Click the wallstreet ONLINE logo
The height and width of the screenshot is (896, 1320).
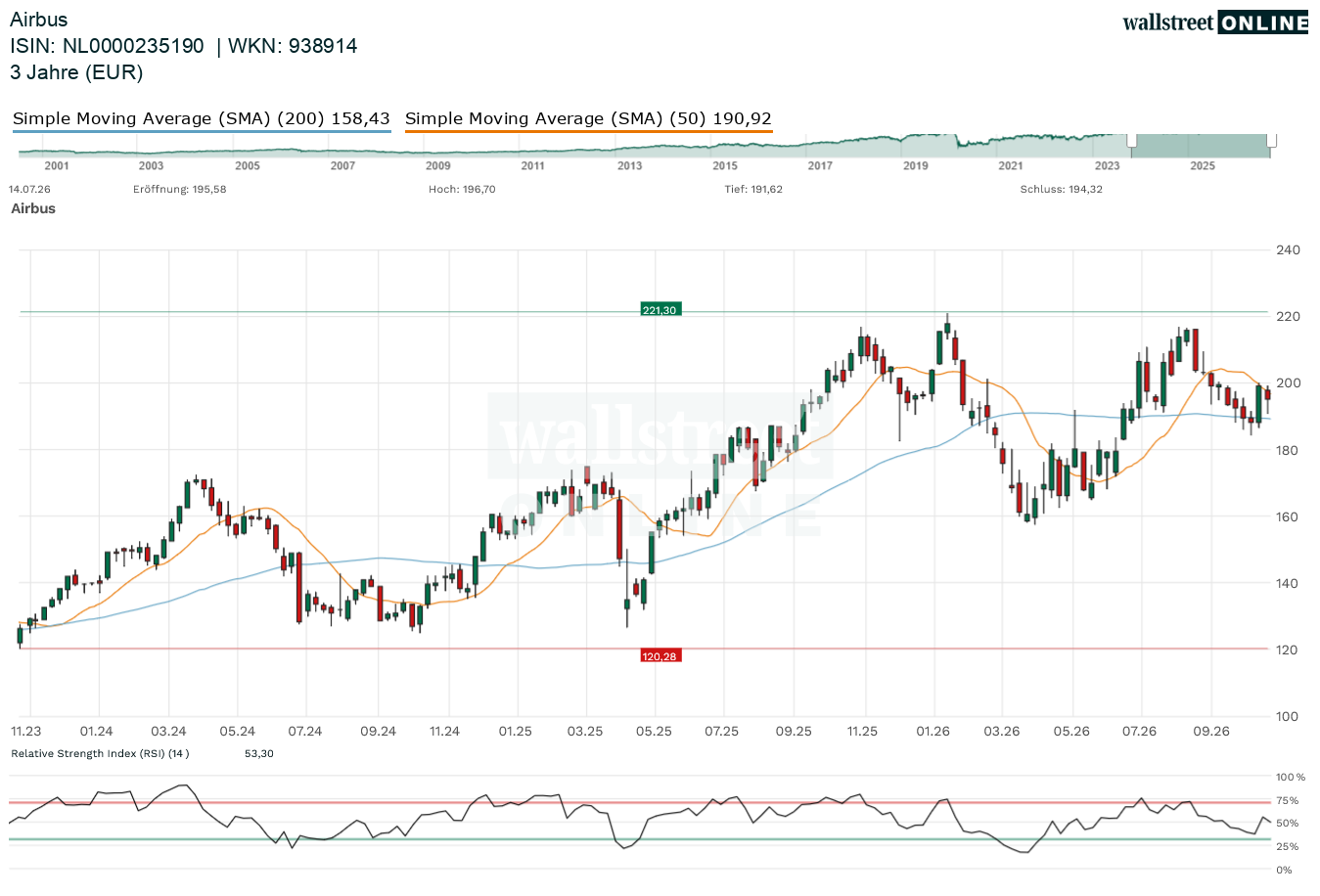click(x=1215, y=22)
